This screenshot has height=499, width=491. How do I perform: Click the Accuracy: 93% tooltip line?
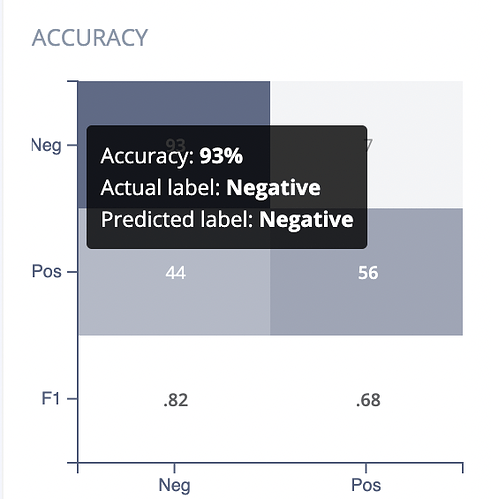[x=172, y=156]
